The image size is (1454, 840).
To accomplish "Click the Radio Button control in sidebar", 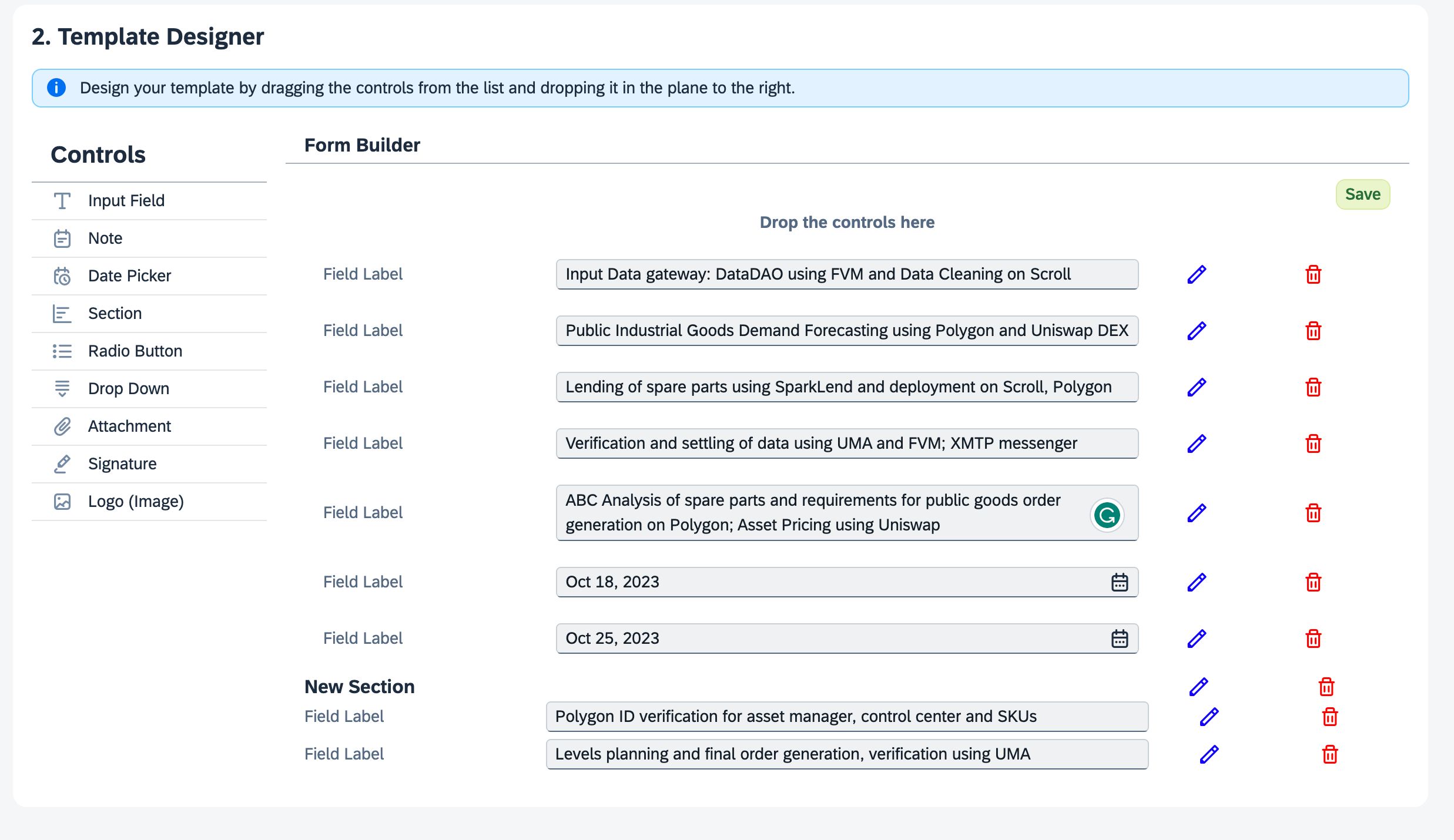I will [135, 351].
